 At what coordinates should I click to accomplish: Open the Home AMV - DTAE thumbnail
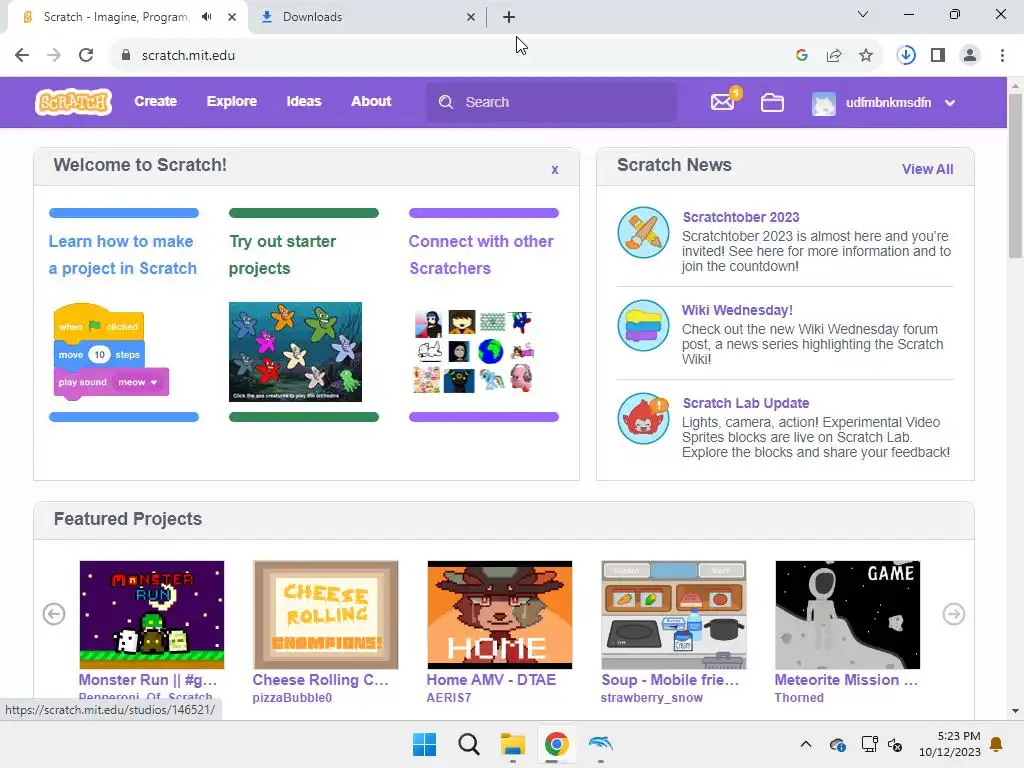click(500, 615)
